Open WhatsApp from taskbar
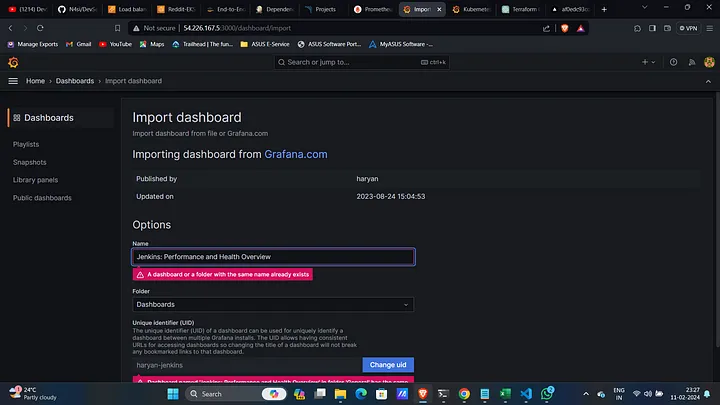The height and width of the screenshot is (405, 720). pos(547,394)
